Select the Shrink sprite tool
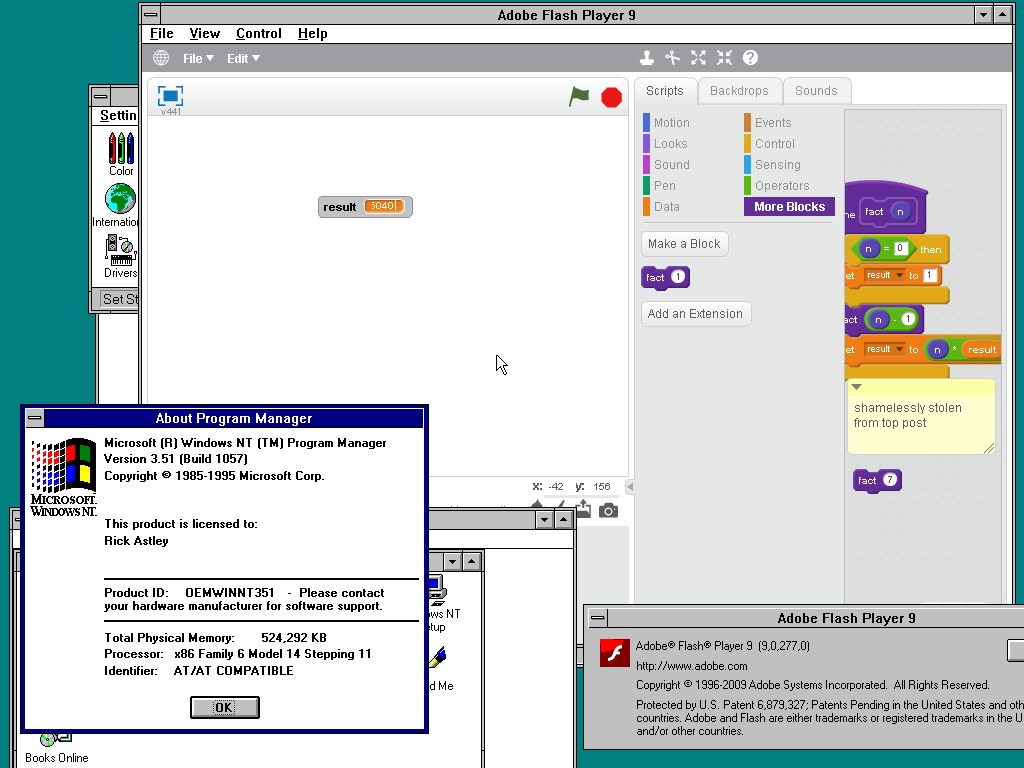Viewport: 1024px width, 768px height. (x=724, y=58)
